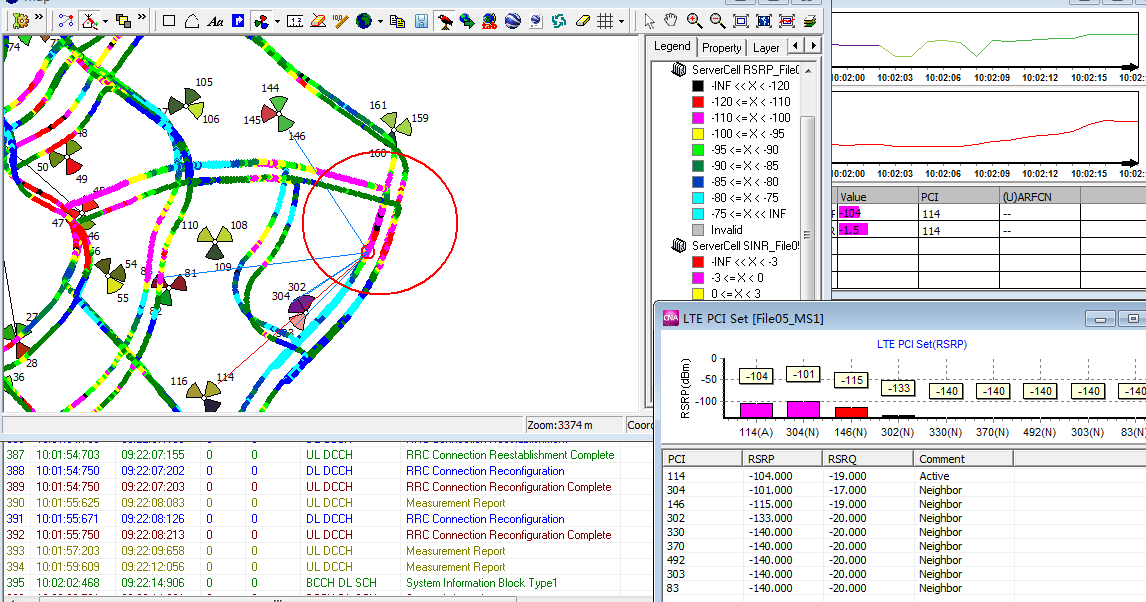Click the Save icon on the map toolbar
Image resolution: width=1146 pixels, height=602 pixels.
421,19
